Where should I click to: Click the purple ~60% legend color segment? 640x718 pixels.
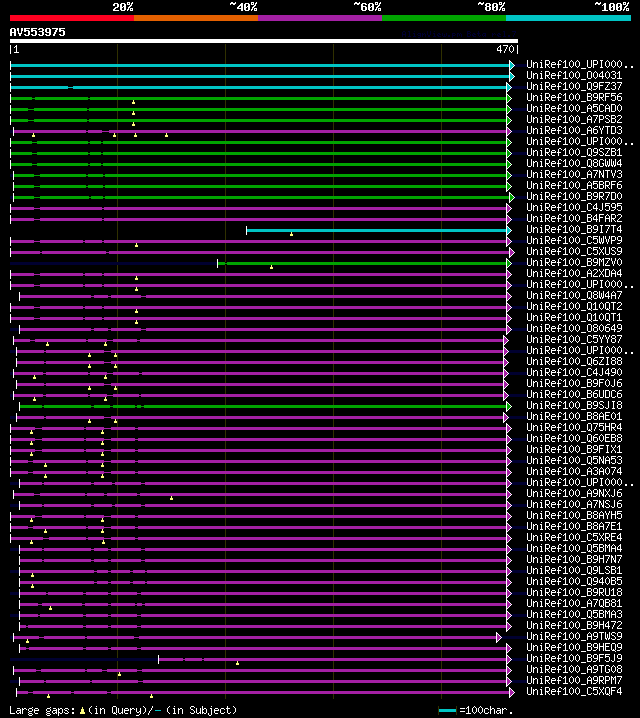[x=320, y=18]
